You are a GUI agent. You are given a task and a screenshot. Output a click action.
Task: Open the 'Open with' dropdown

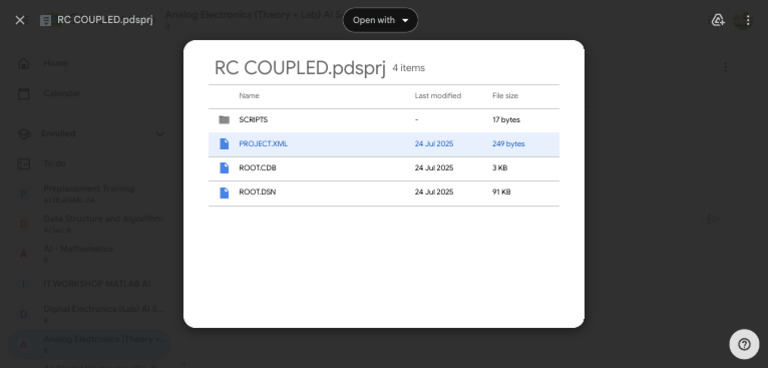tap(381, 20)
